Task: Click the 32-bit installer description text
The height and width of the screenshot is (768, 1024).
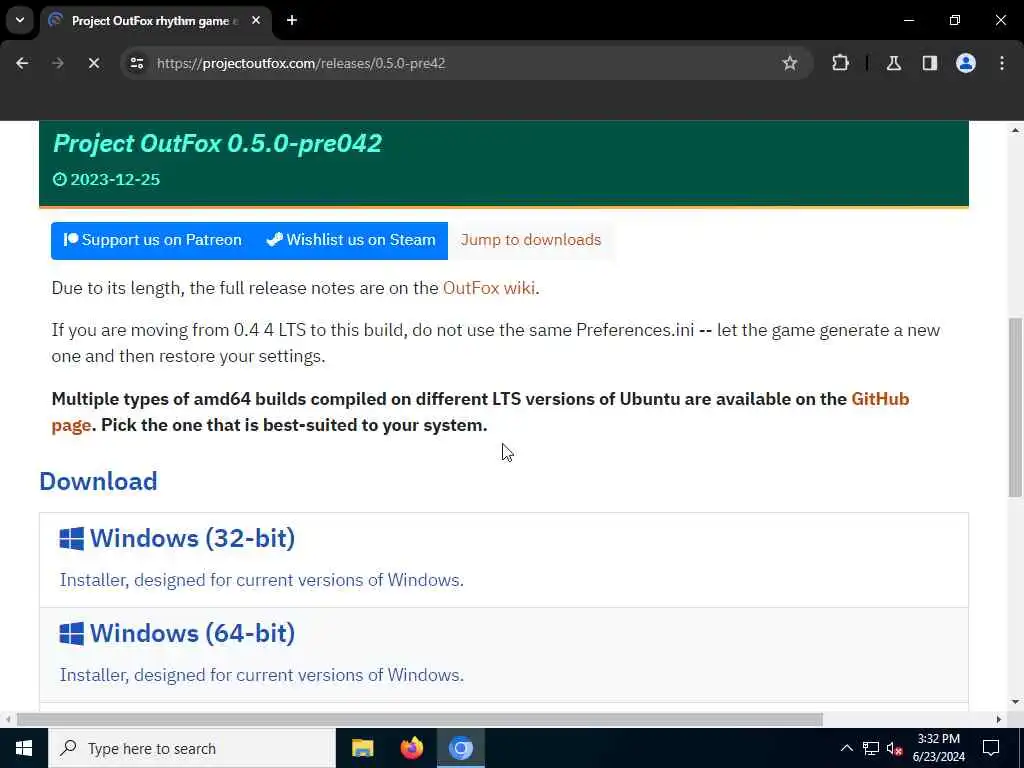Action: click(x=262, y=580)
